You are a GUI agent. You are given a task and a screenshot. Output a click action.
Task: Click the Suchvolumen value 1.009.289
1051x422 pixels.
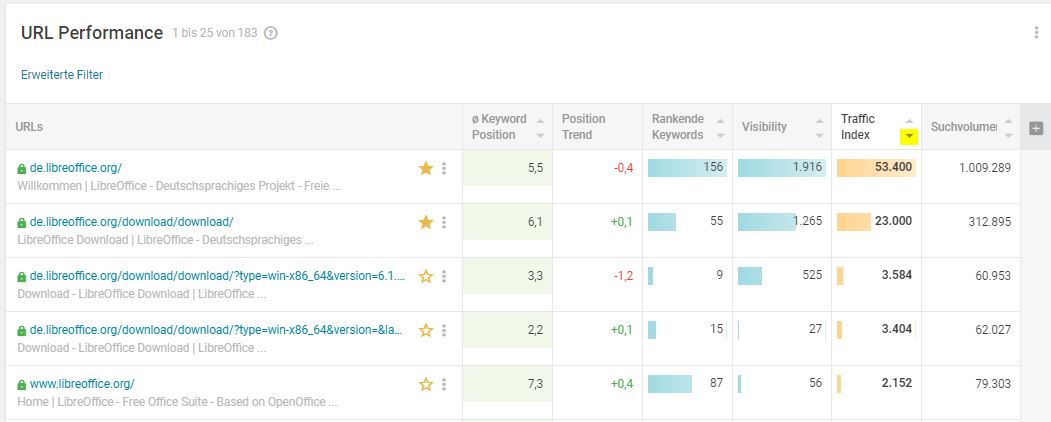click(985, 167)
